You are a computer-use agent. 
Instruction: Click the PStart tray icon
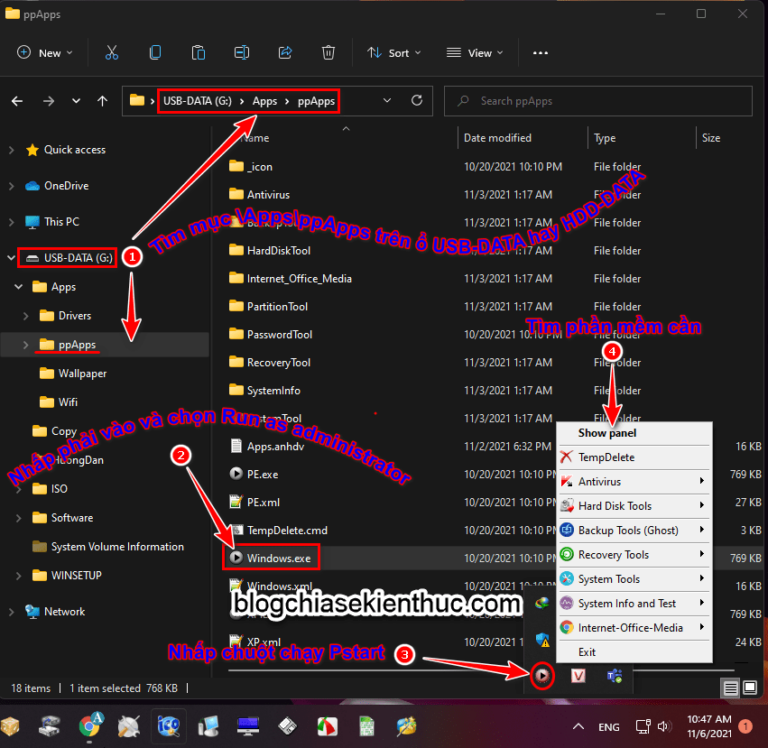(x=541, y=676)
